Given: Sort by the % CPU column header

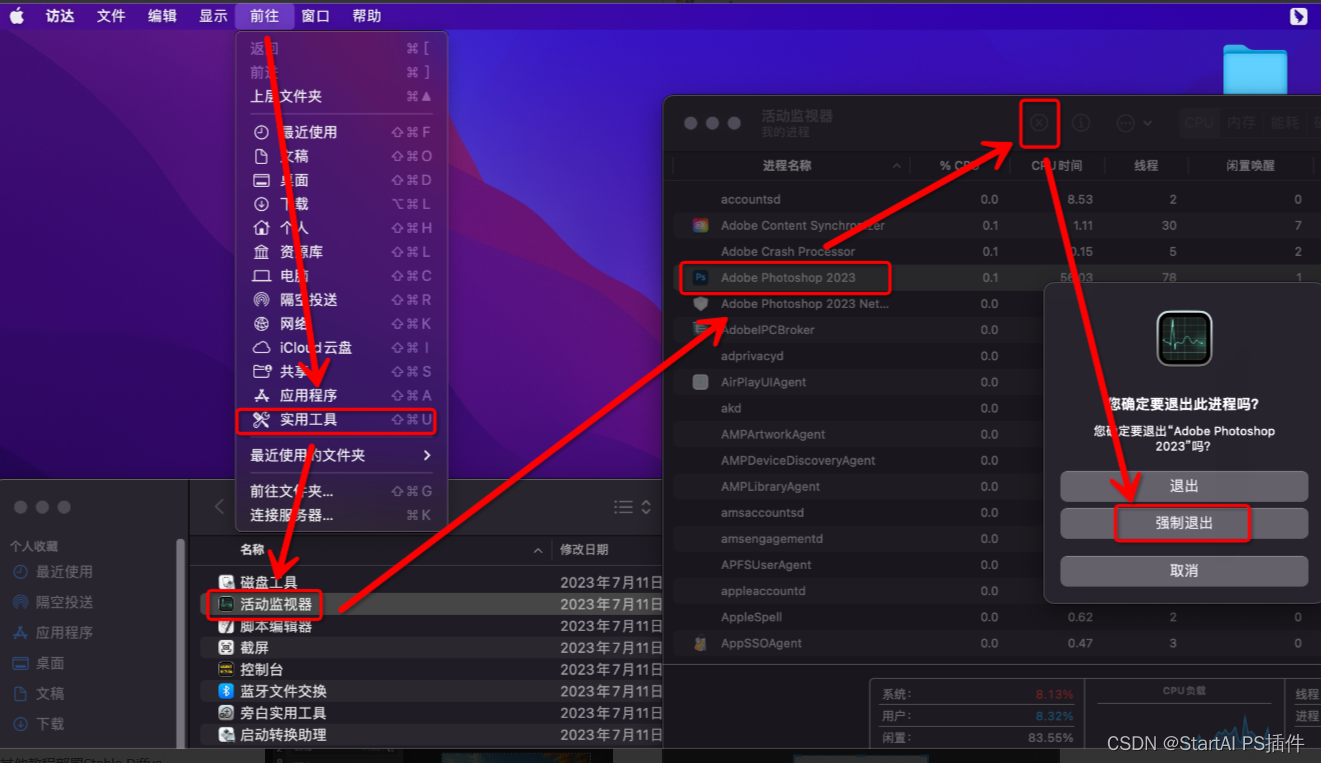Looking at the screenshot, I should [959, 166].
